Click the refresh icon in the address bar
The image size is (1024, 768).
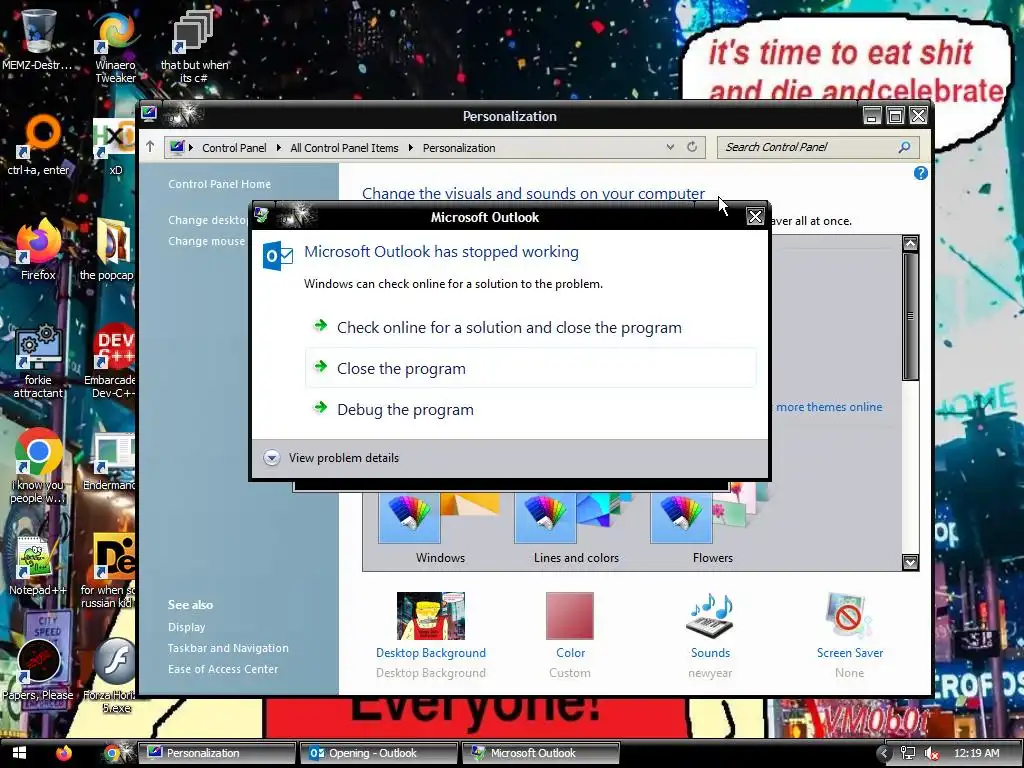[x=692, y=147]
